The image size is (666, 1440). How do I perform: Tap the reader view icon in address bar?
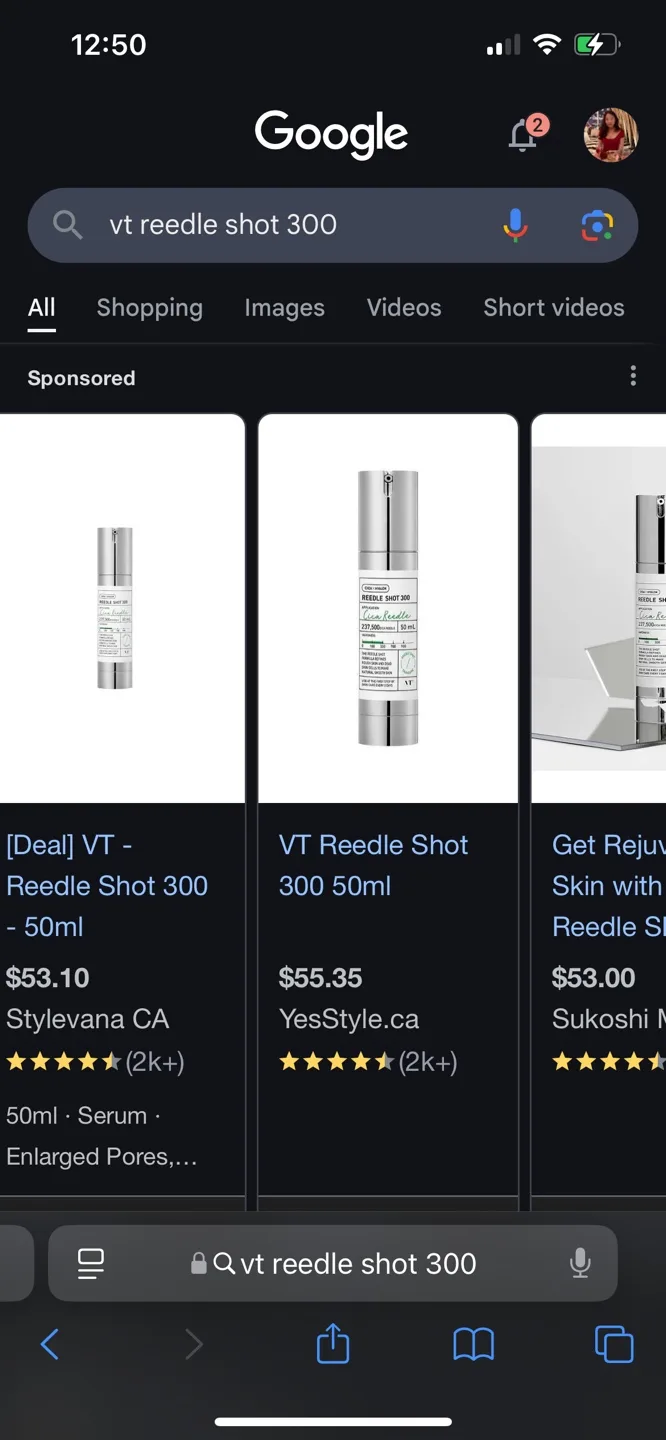coord(90,1264)
